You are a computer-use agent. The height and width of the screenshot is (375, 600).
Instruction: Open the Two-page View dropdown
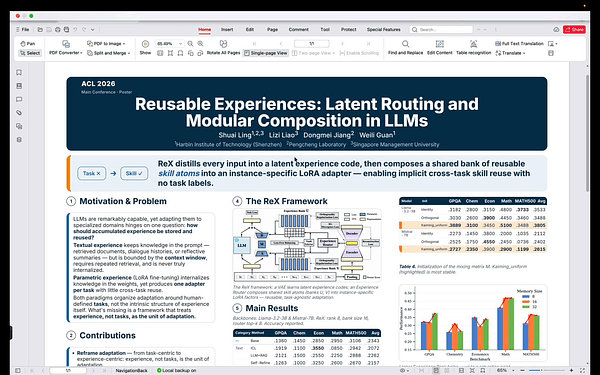[x=313, y=53]
